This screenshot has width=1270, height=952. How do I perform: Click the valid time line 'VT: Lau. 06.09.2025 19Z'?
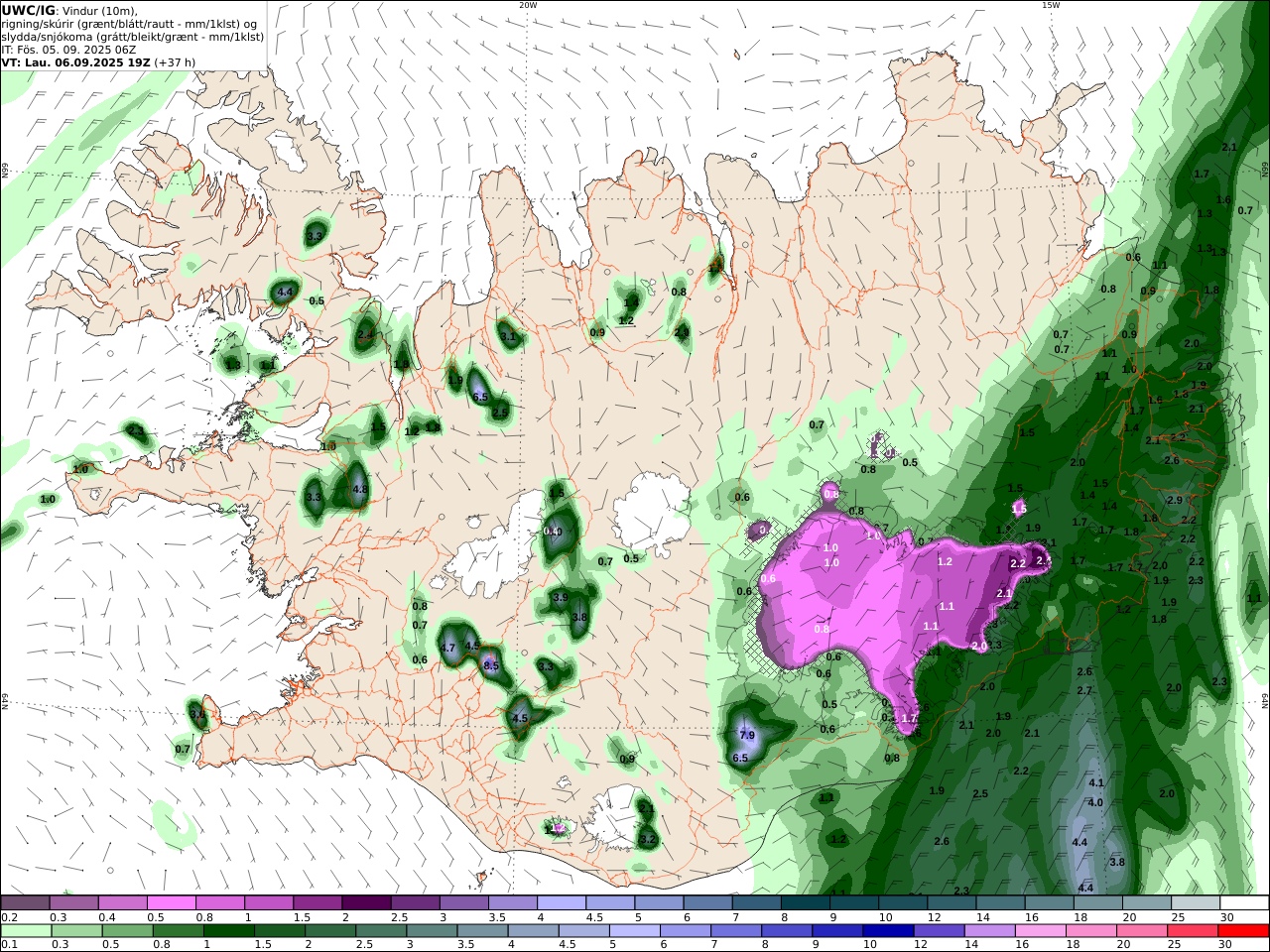pos(75,61)
